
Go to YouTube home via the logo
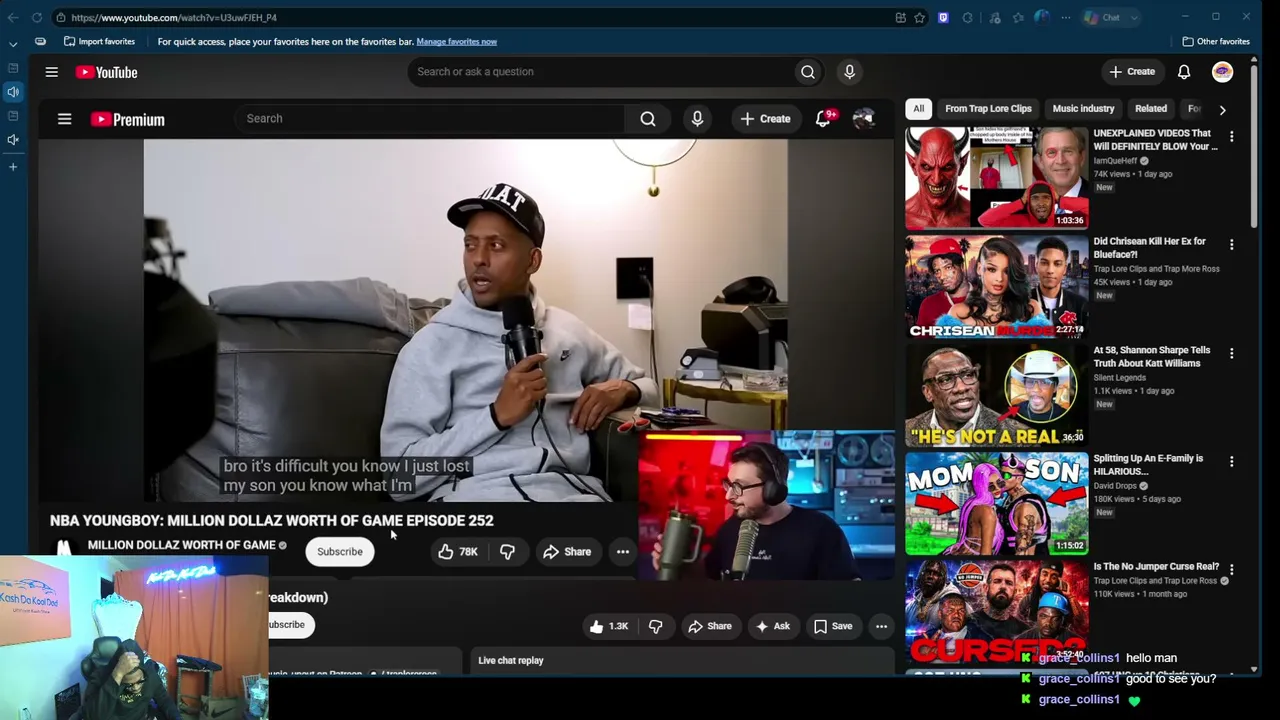click(106, 72)
